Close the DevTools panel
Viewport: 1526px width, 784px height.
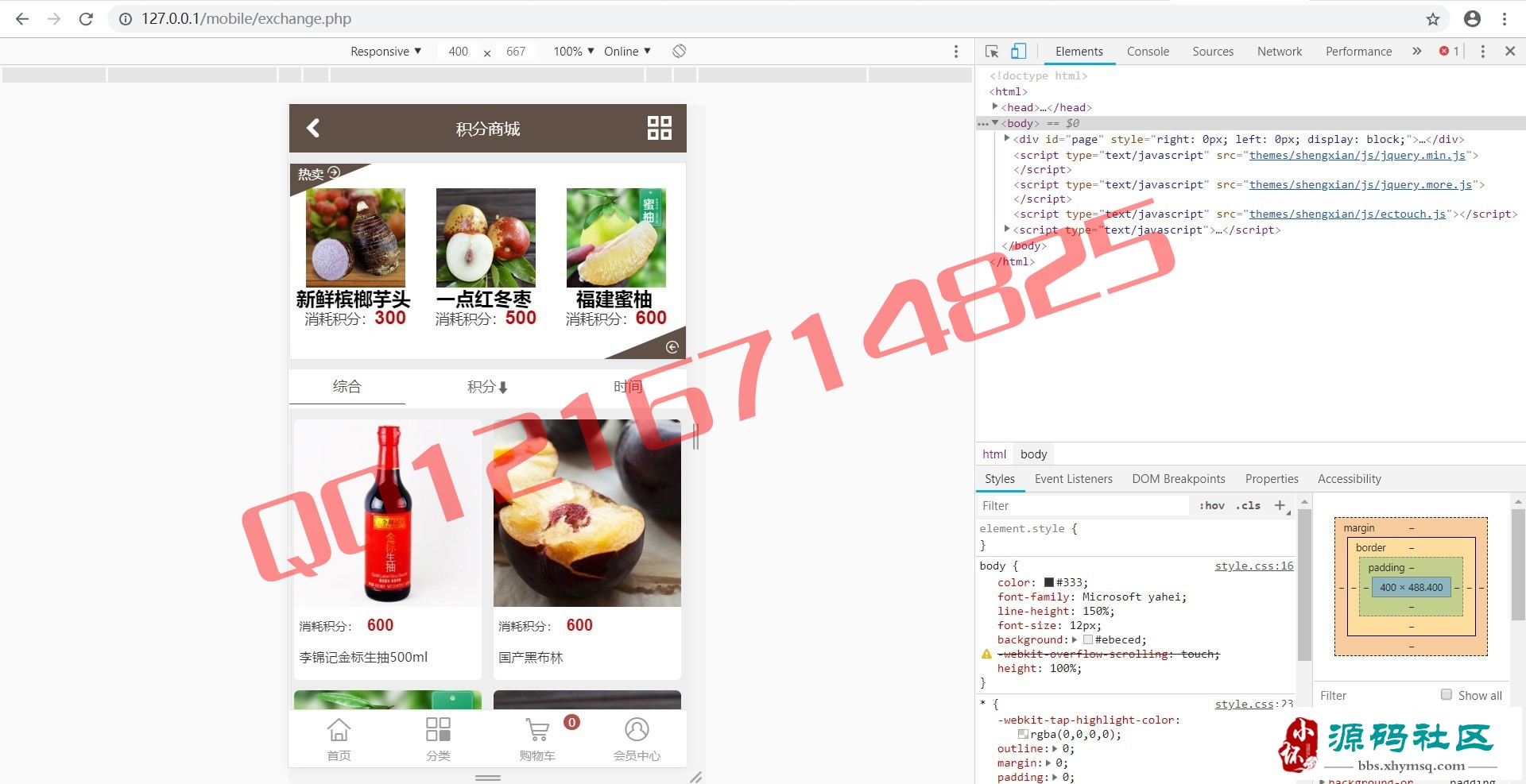pos(1510,52)
